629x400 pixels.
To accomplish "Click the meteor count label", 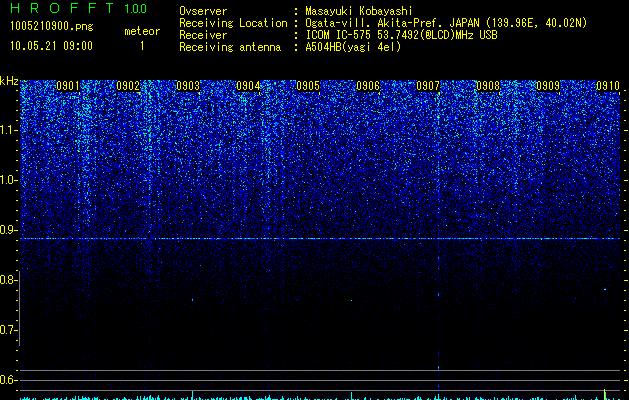I will [x=142, y=31].
